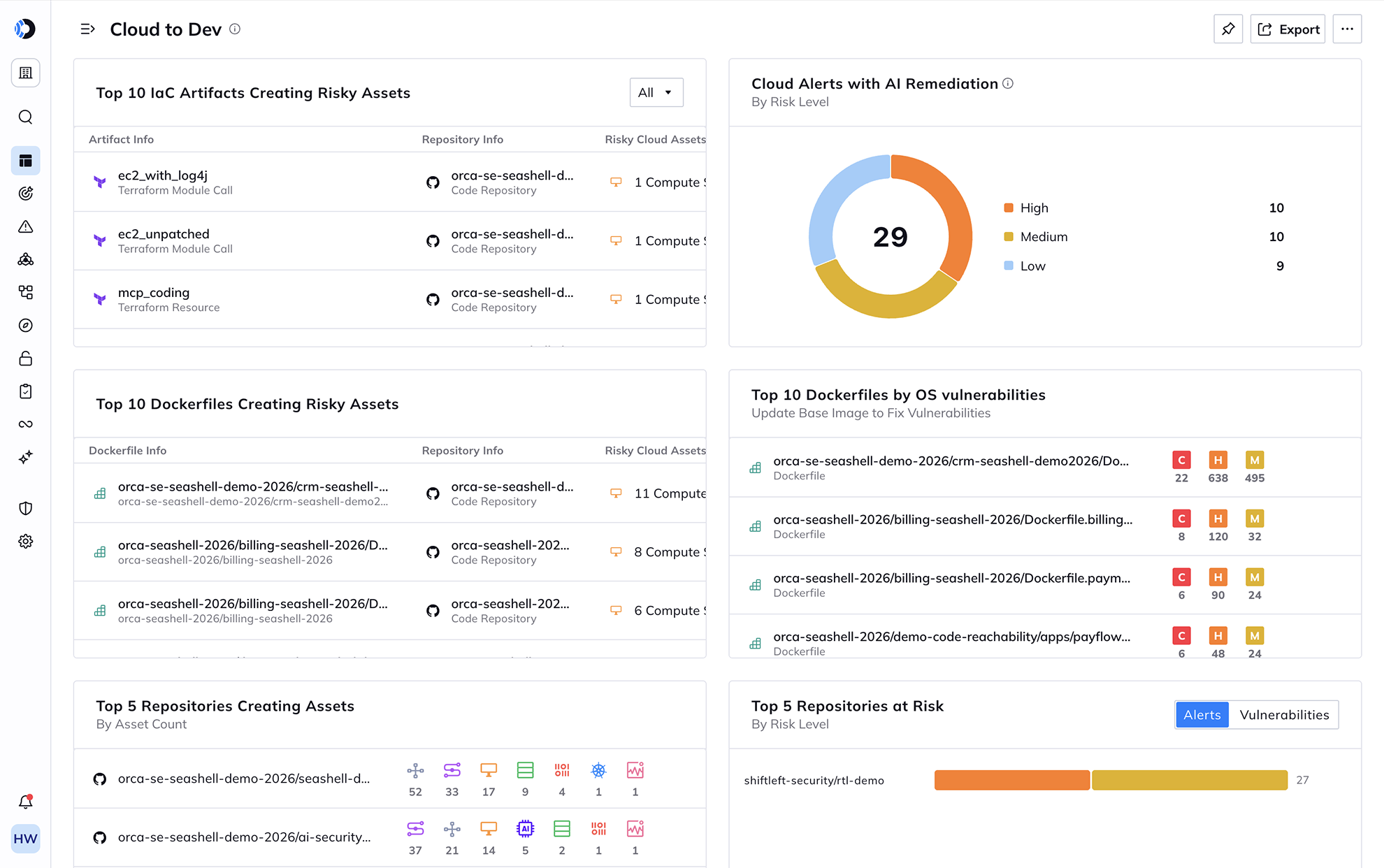Click the Terraform icon for ec2_with_log4j

(100, 182)
